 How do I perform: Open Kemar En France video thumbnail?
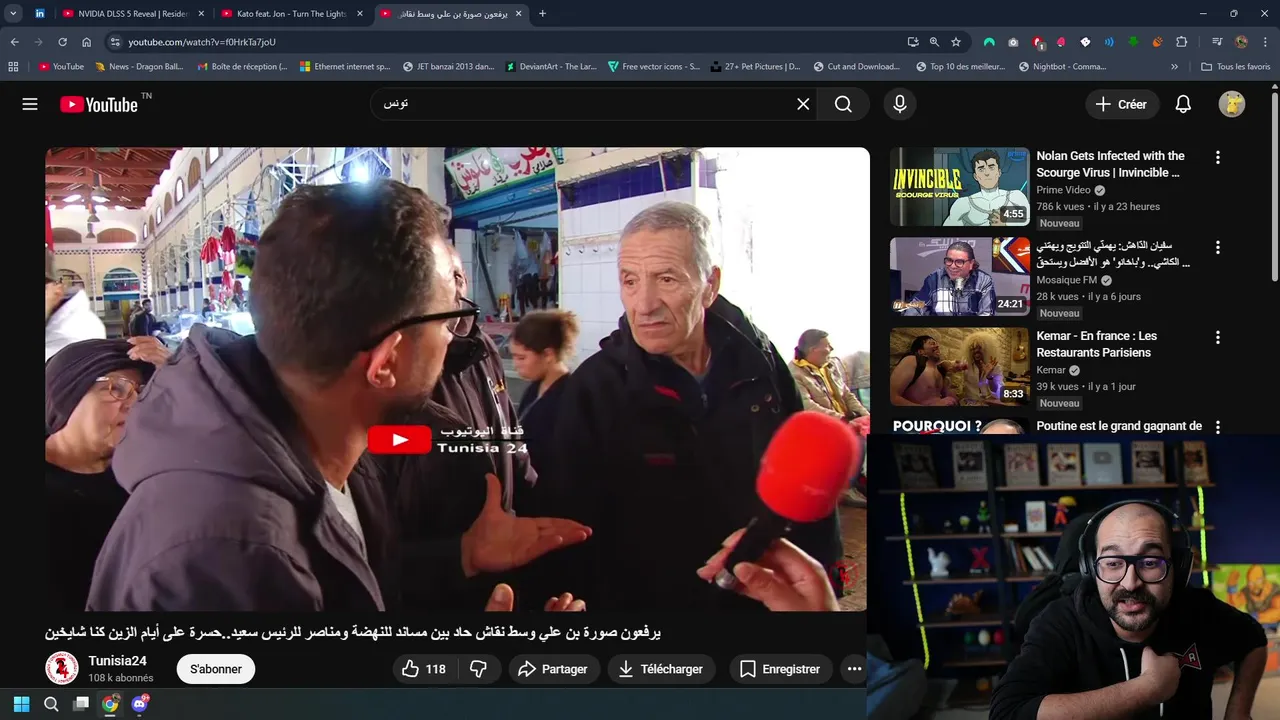(x=959, y=367)
